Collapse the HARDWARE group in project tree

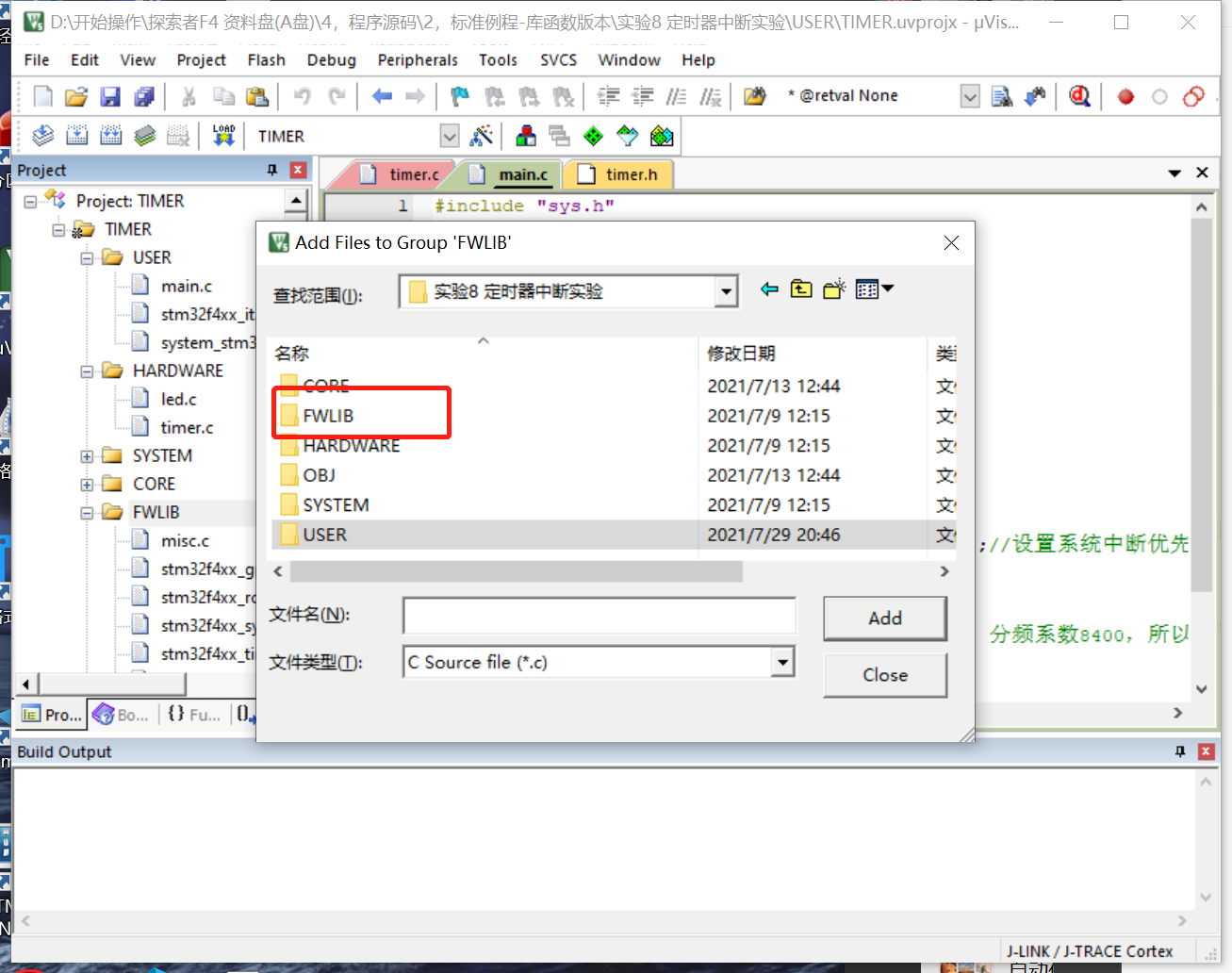[87, 371]
